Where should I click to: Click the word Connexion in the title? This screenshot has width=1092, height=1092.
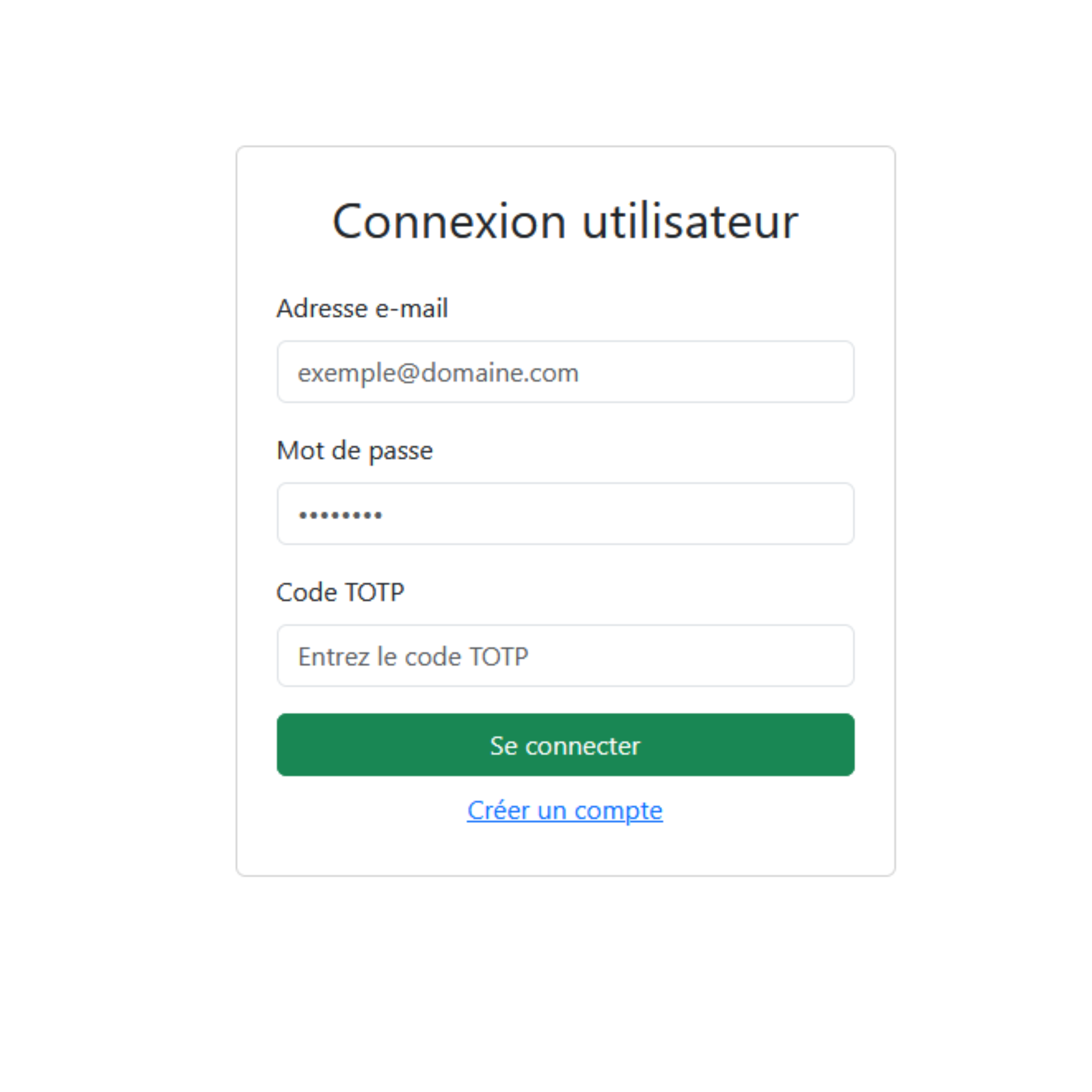coord(449,221)
